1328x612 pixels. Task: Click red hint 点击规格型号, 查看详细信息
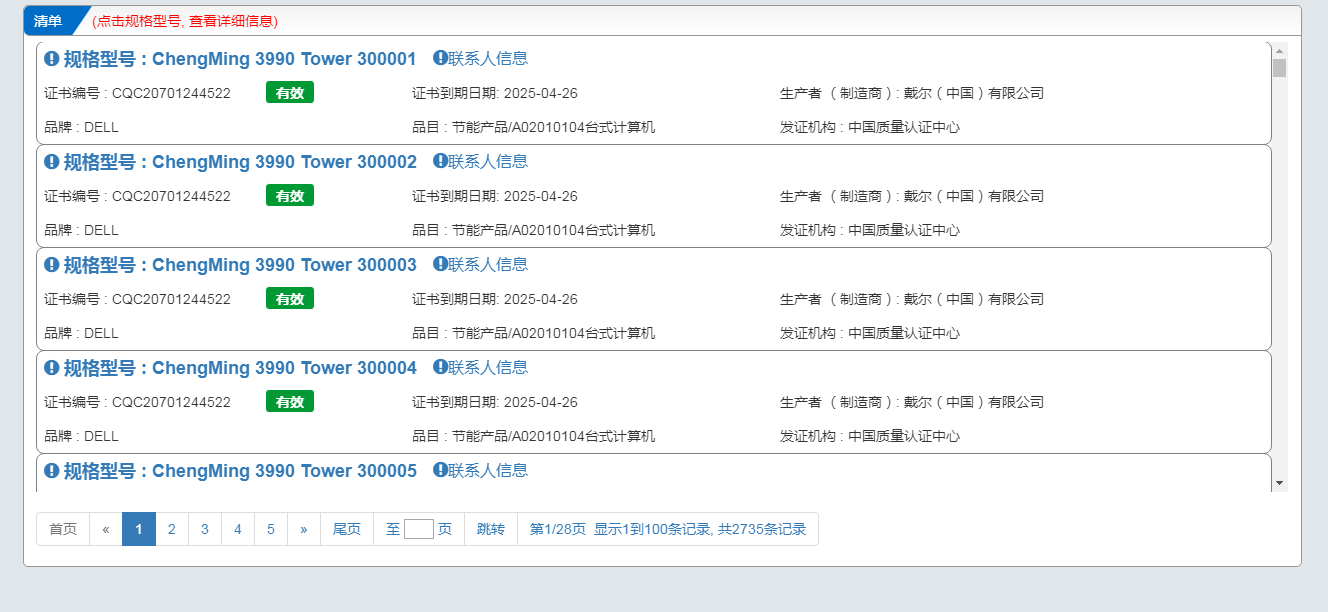[x=185, y=21]
